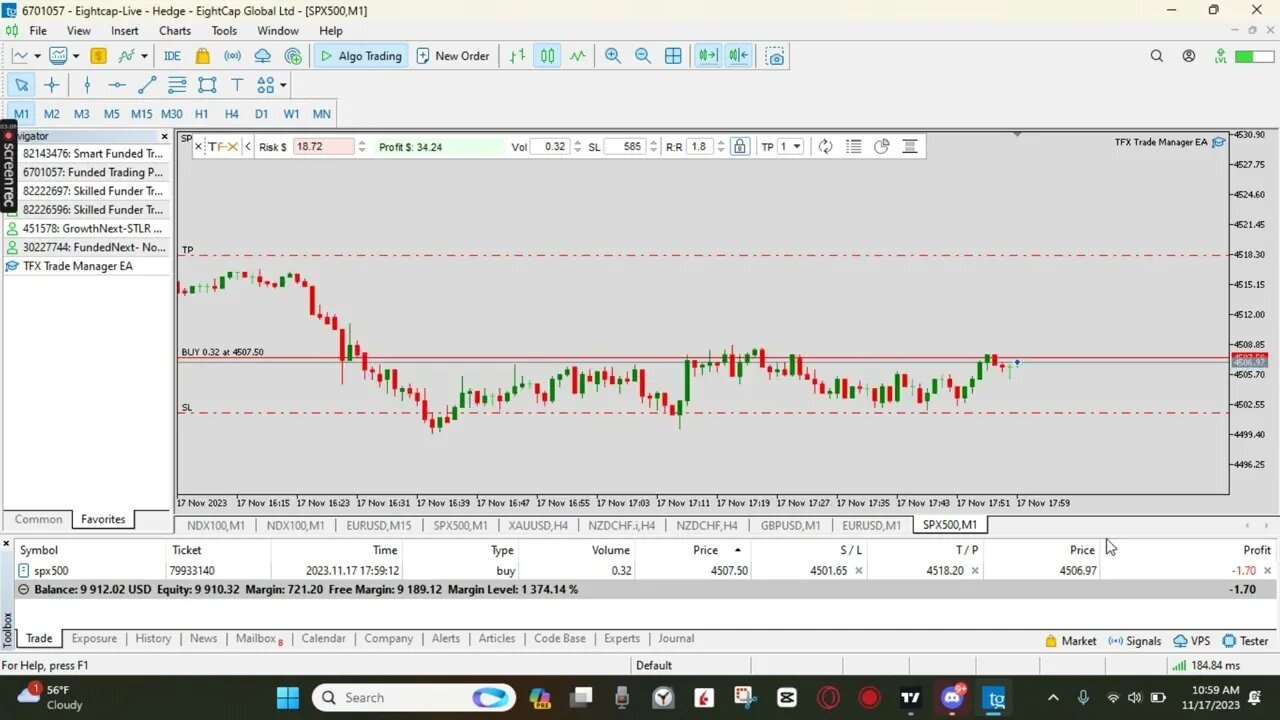This screenshot has height=720, width=1280.
Task: Open the chart type dropdown arrow
Action: click(x=37, y=56)
